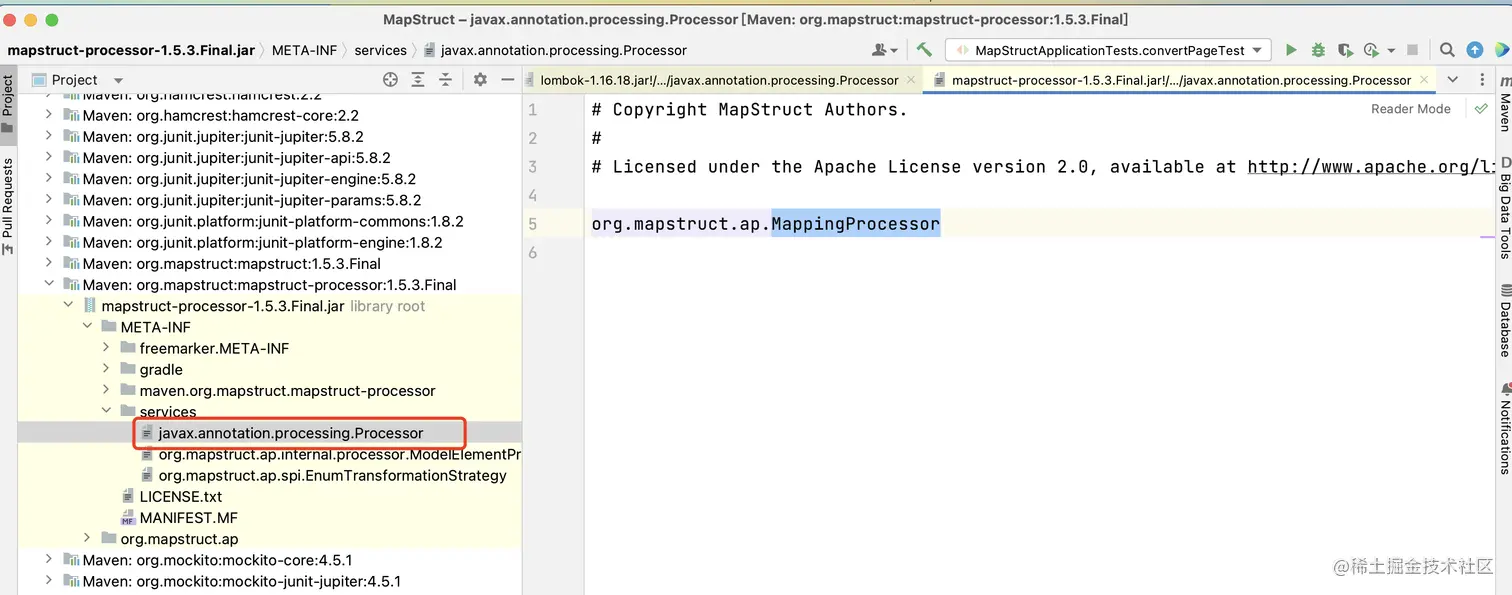
Task: Start debugging with the green bug icon
Action: click(x=1318, y=49)
